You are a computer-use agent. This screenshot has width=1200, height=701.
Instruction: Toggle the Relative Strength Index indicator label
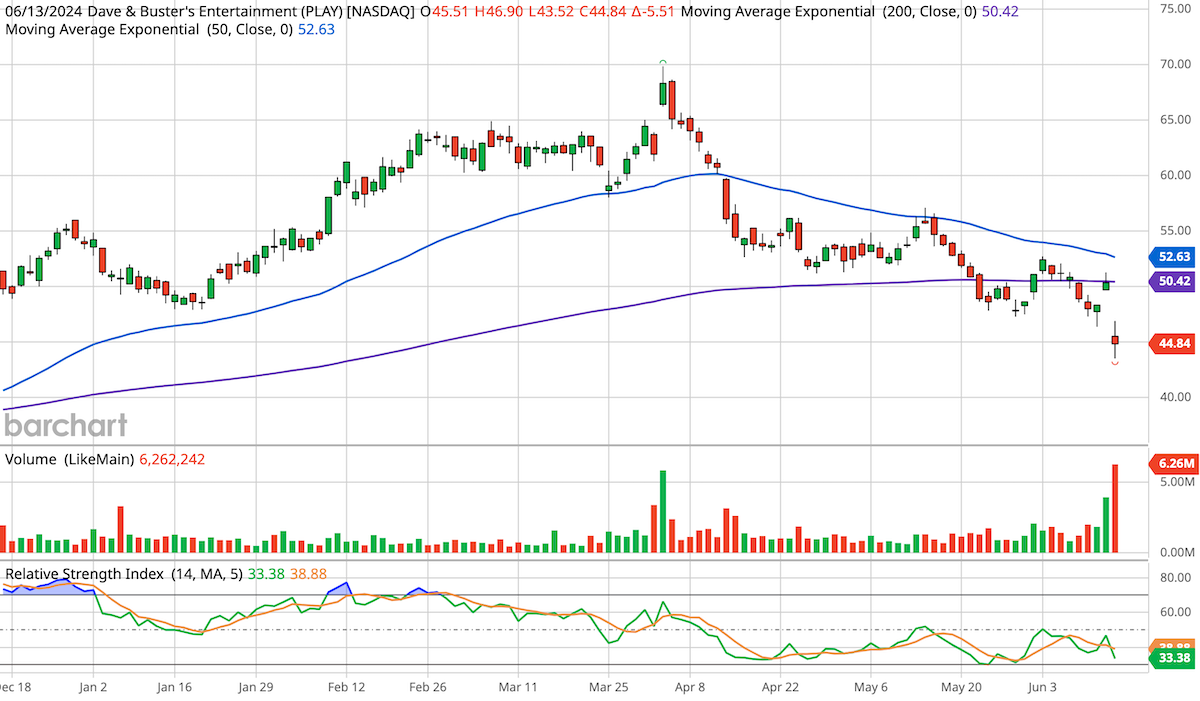click(x=85, y=574)
